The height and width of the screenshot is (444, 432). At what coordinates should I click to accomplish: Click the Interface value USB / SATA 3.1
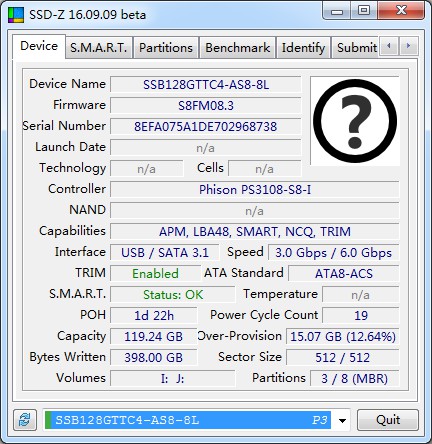[165, 253]
